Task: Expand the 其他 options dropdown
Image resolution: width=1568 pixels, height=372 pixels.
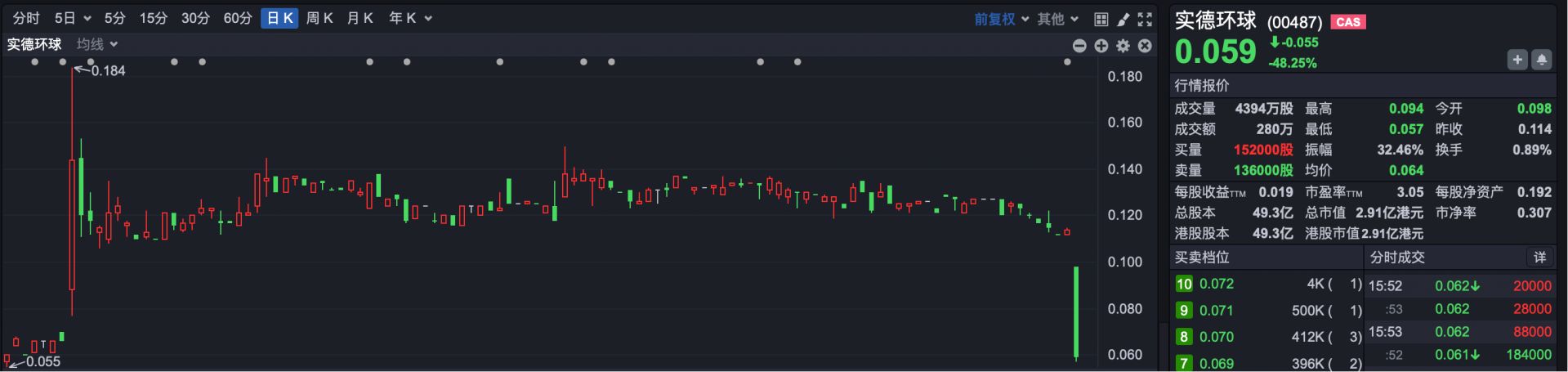Action: pyautogui.click(x=1058, y=19)
